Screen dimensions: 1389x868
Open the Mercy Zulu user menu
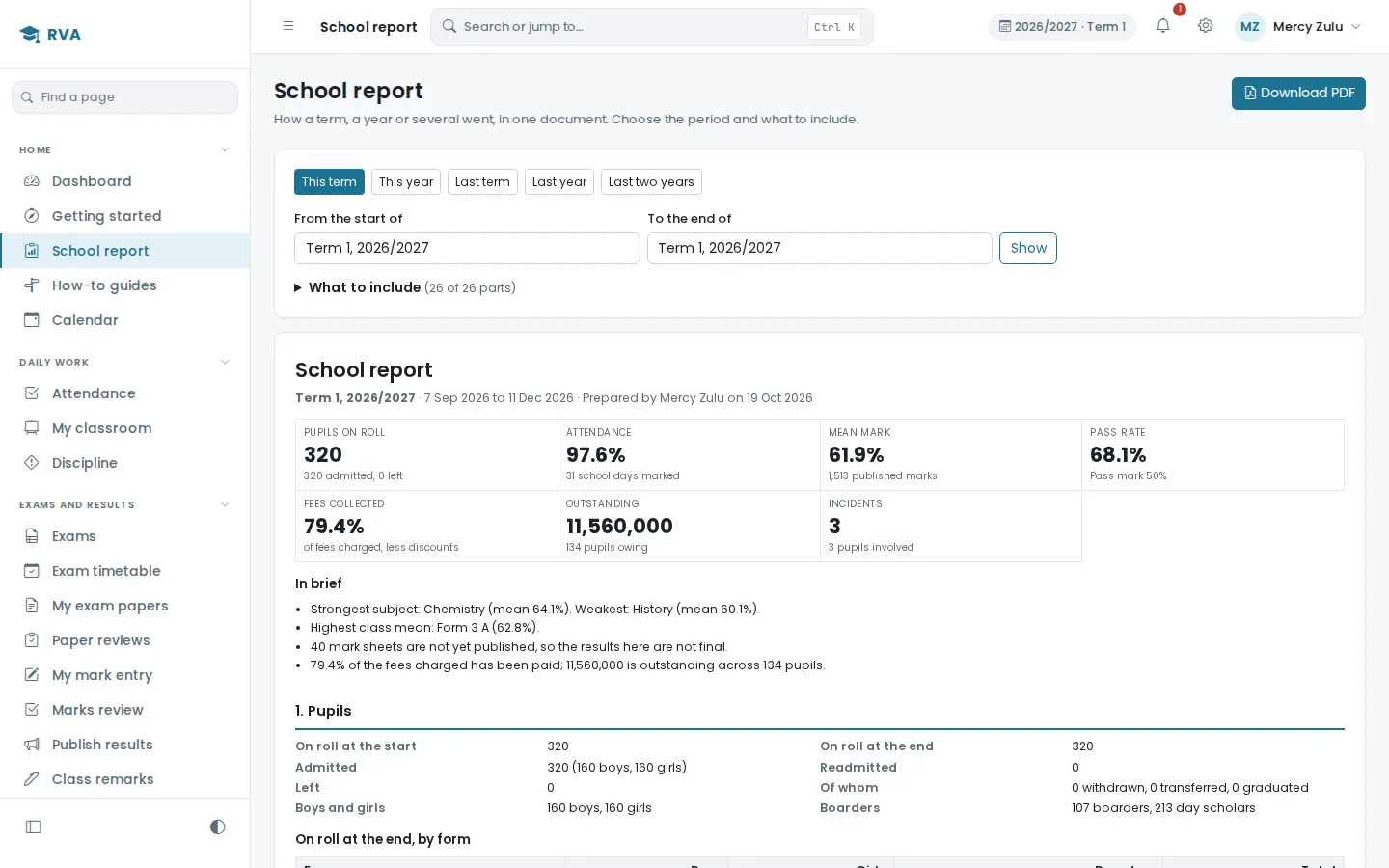(x=1299, y=27)
